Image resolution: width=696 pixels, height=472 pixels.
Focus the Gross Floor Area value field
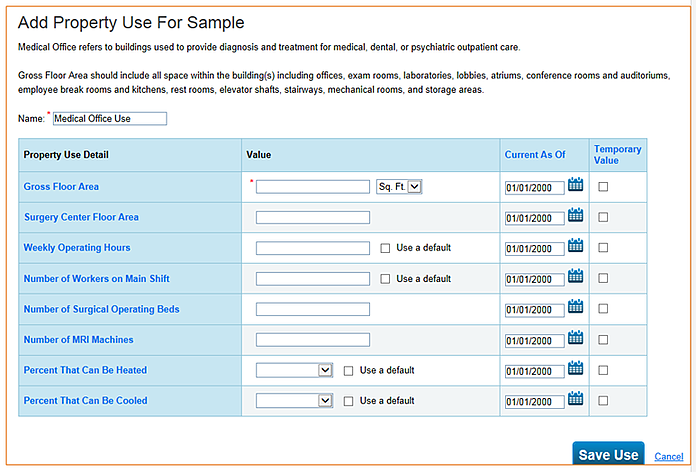(313, 187)
